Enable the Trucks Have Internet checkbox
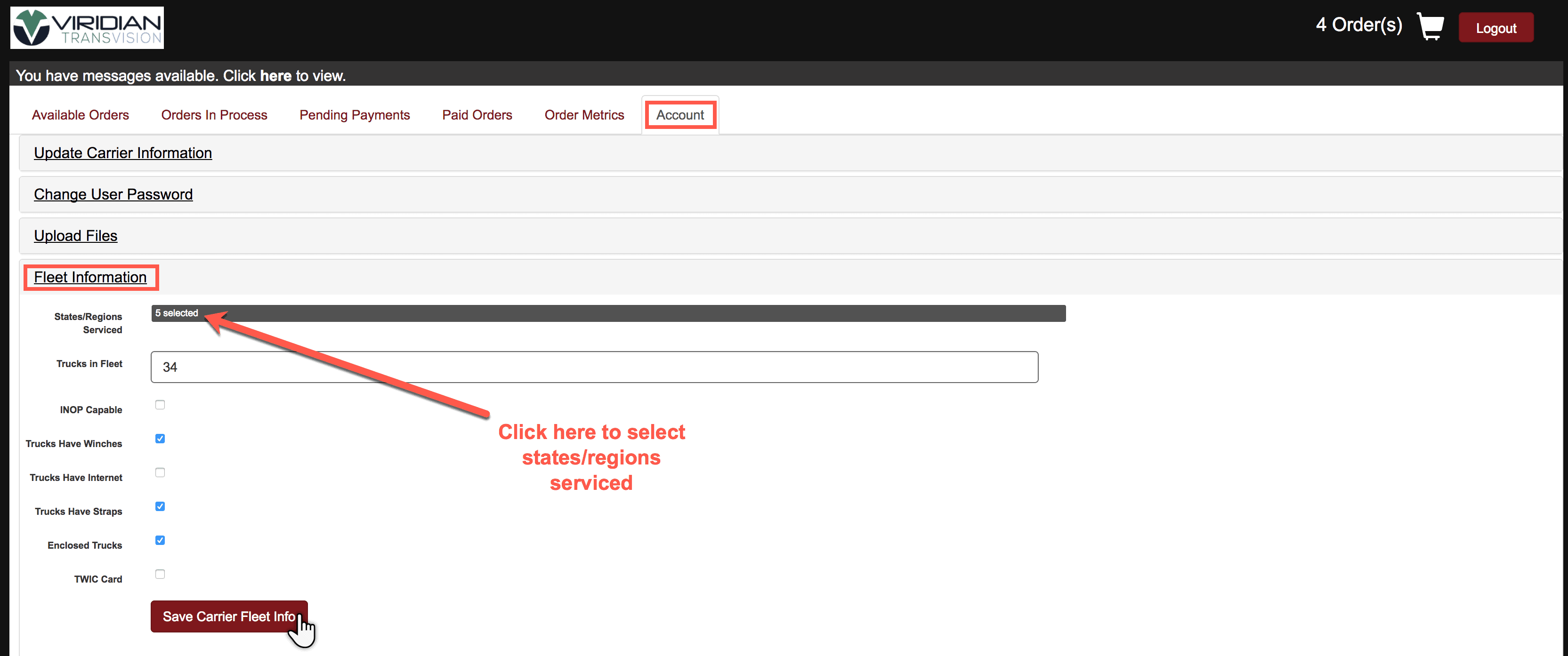 pyautogui.click(x=160, y=472)
